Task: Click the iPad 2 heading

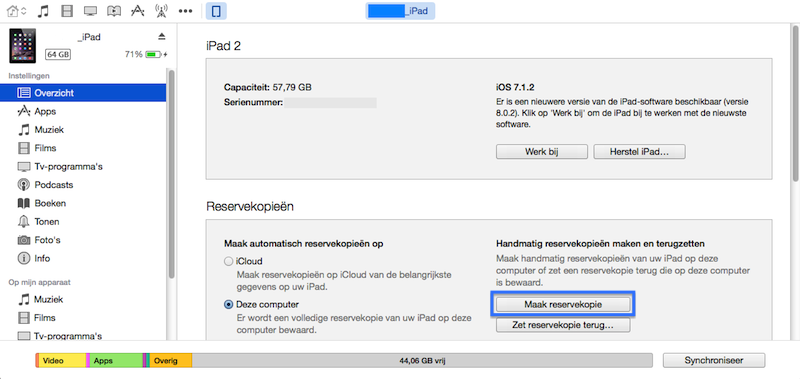Action: (x=223, y=46)
